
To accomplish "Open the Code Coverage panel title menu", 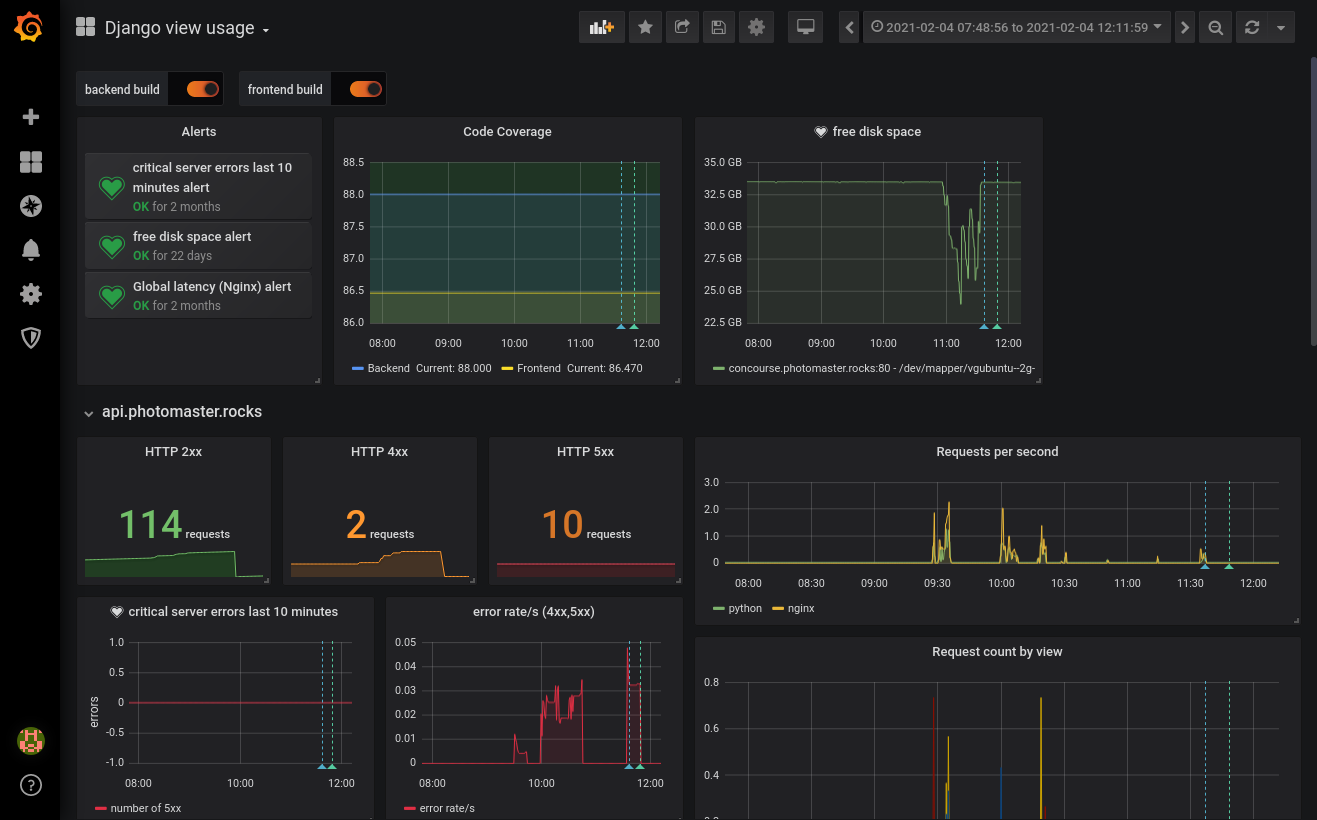I will tap(507, 131).
